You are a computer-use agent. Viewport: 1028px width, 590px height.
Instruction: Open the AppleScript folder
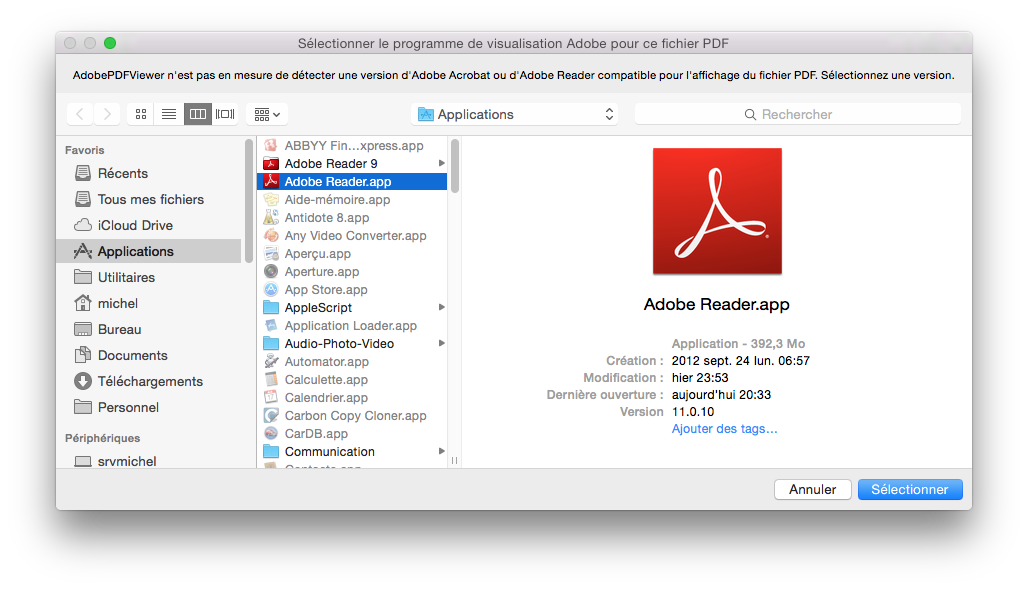pos(352,307)
